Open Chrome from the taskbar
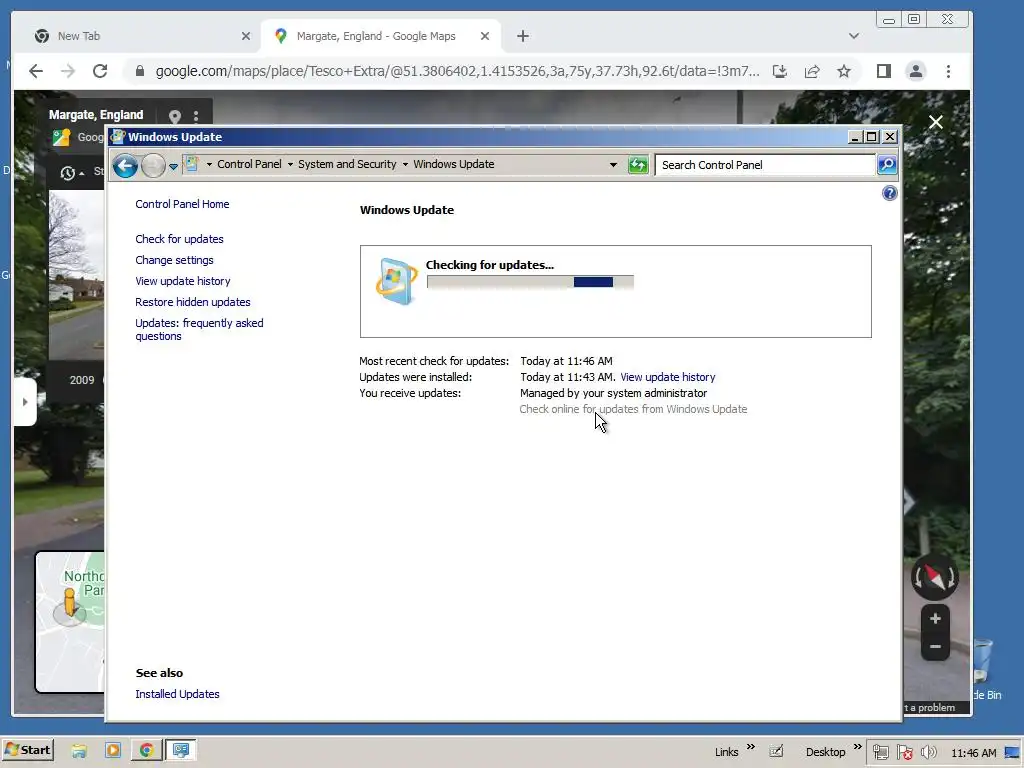Image resolution: width=1024 pixels, height=768 pixels. pyautogui.click(x=146, y=750)
